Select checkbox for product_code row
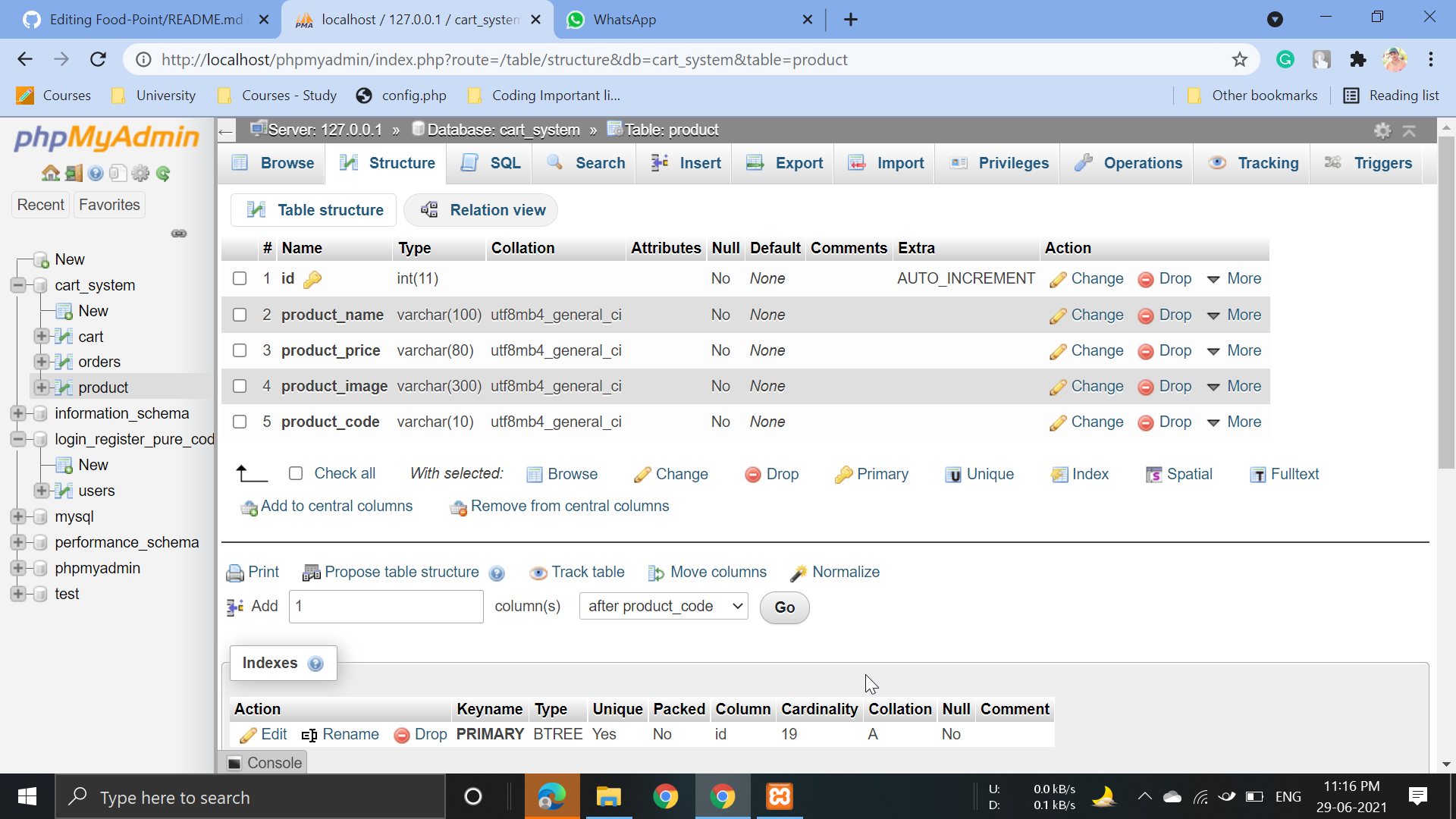 click(240, 422)
